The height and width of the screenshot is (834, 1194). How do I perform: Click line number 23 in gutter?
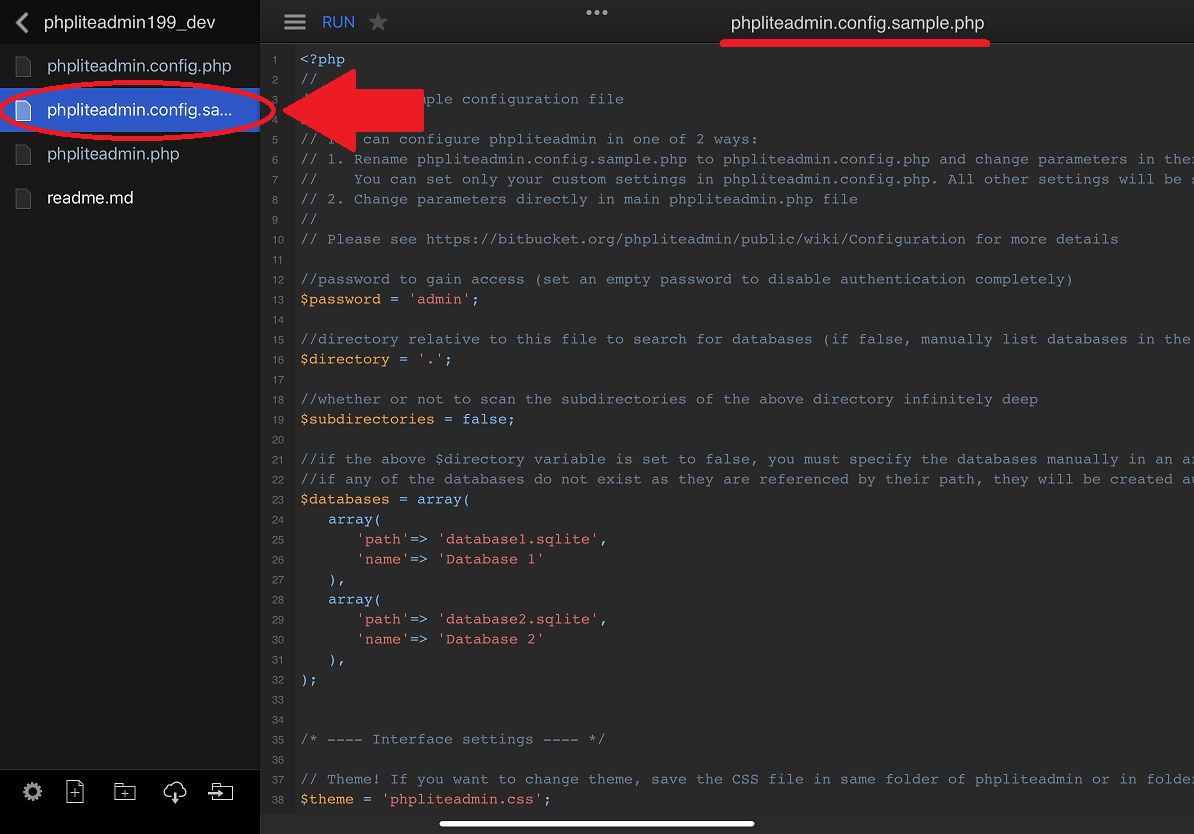tap(278, 500)
